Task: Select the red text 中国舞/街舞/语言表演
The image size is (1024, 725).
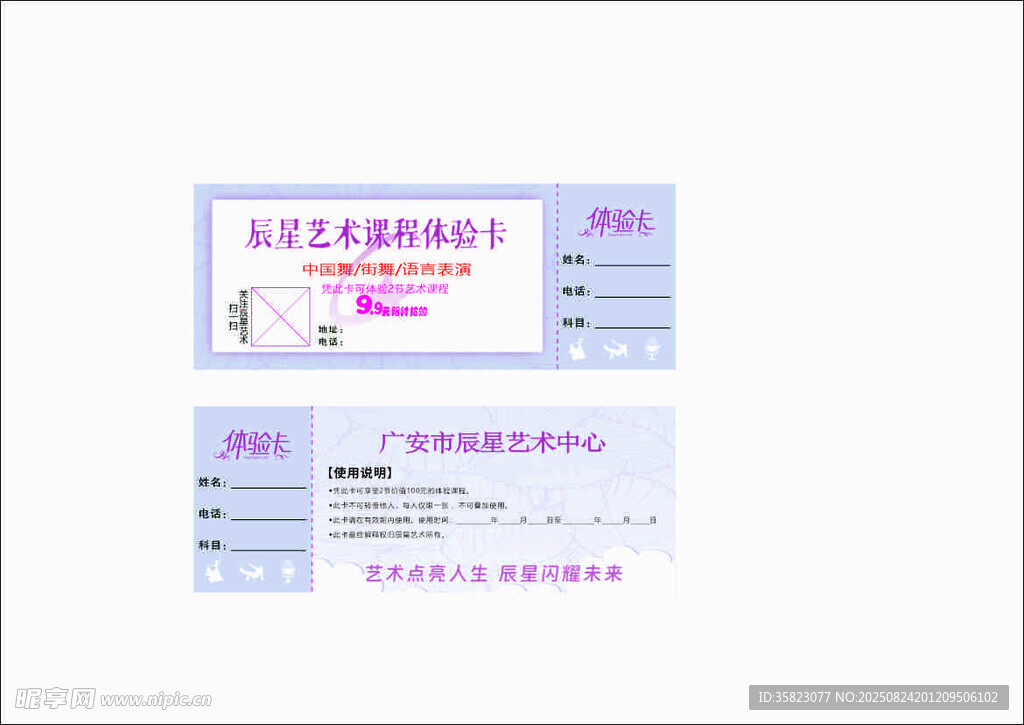Action: click(x=386, y=270)
